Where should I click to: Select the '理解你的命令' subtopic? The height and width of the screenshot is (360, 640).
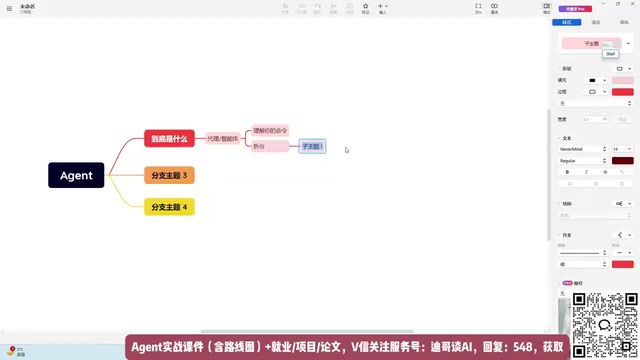tap(270, 131)
